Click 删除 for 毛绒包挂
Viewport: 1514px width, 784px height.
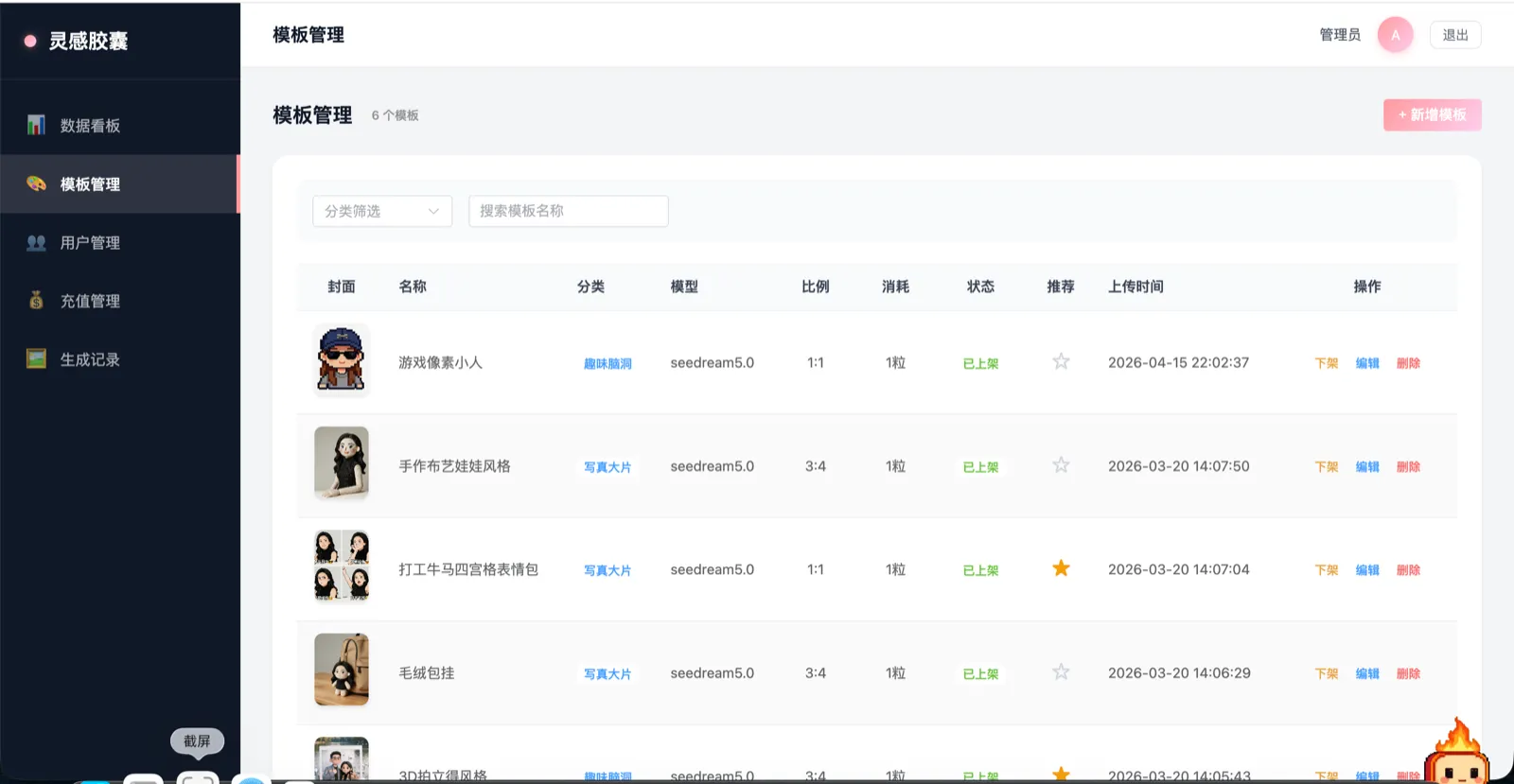point(1408,674)
